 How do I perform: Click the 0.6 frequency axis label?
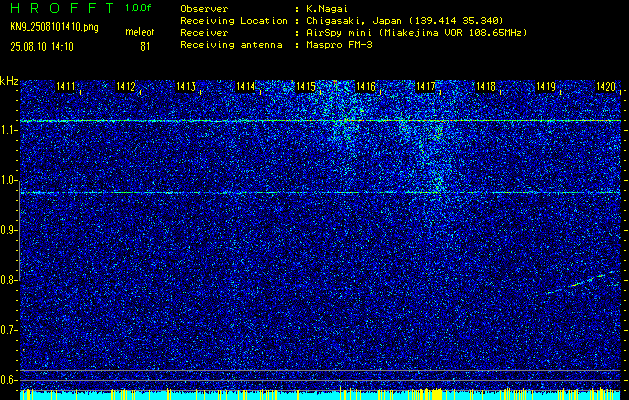point(8,380)
